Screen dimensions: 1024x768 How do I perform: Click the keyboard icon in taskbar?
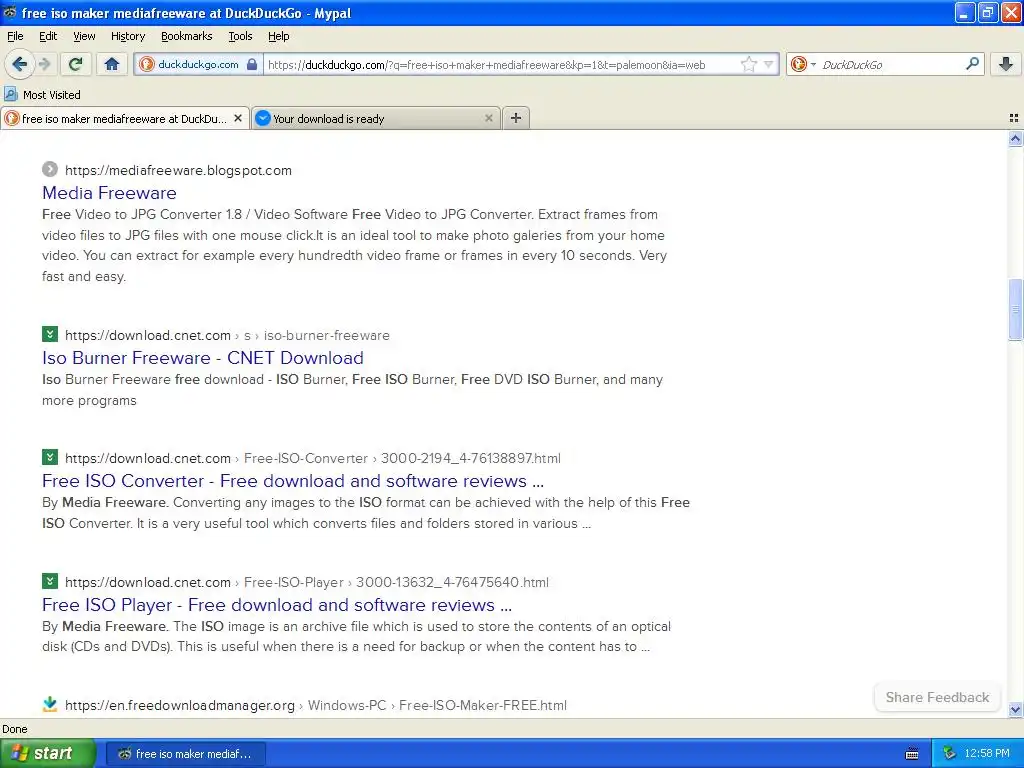click(x=912, y=754)
